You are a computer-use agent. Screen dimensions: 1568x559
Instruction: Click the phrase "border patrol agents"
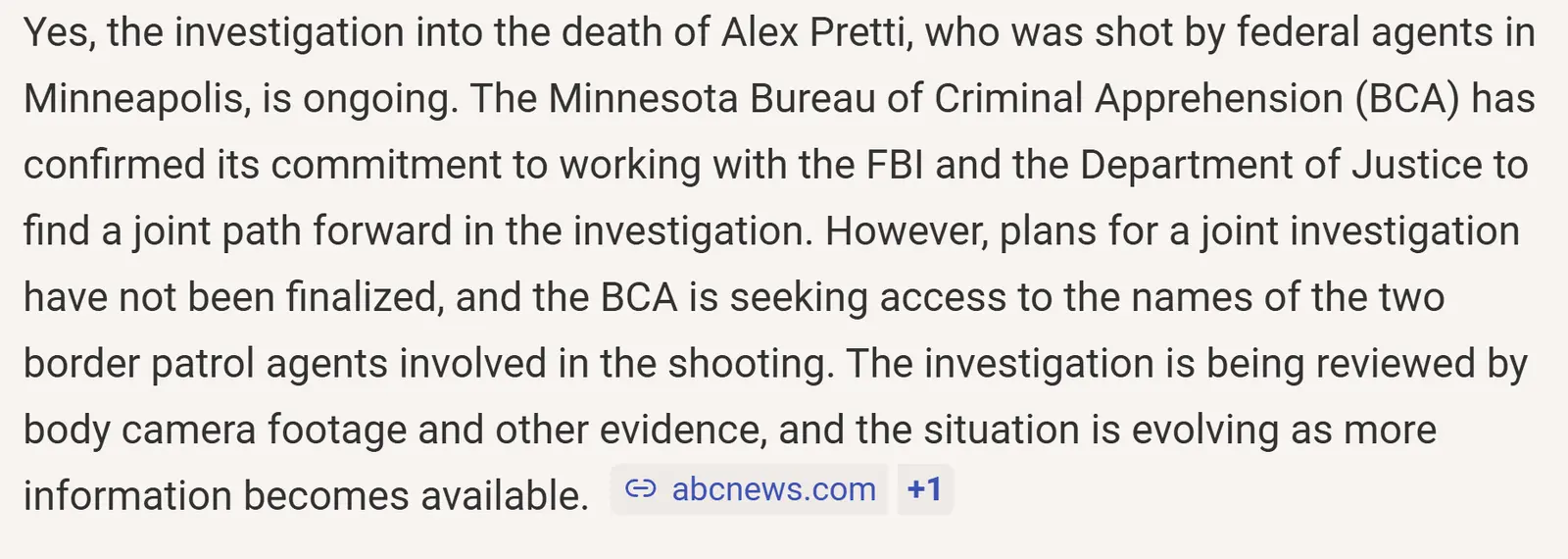coord(205,364)
